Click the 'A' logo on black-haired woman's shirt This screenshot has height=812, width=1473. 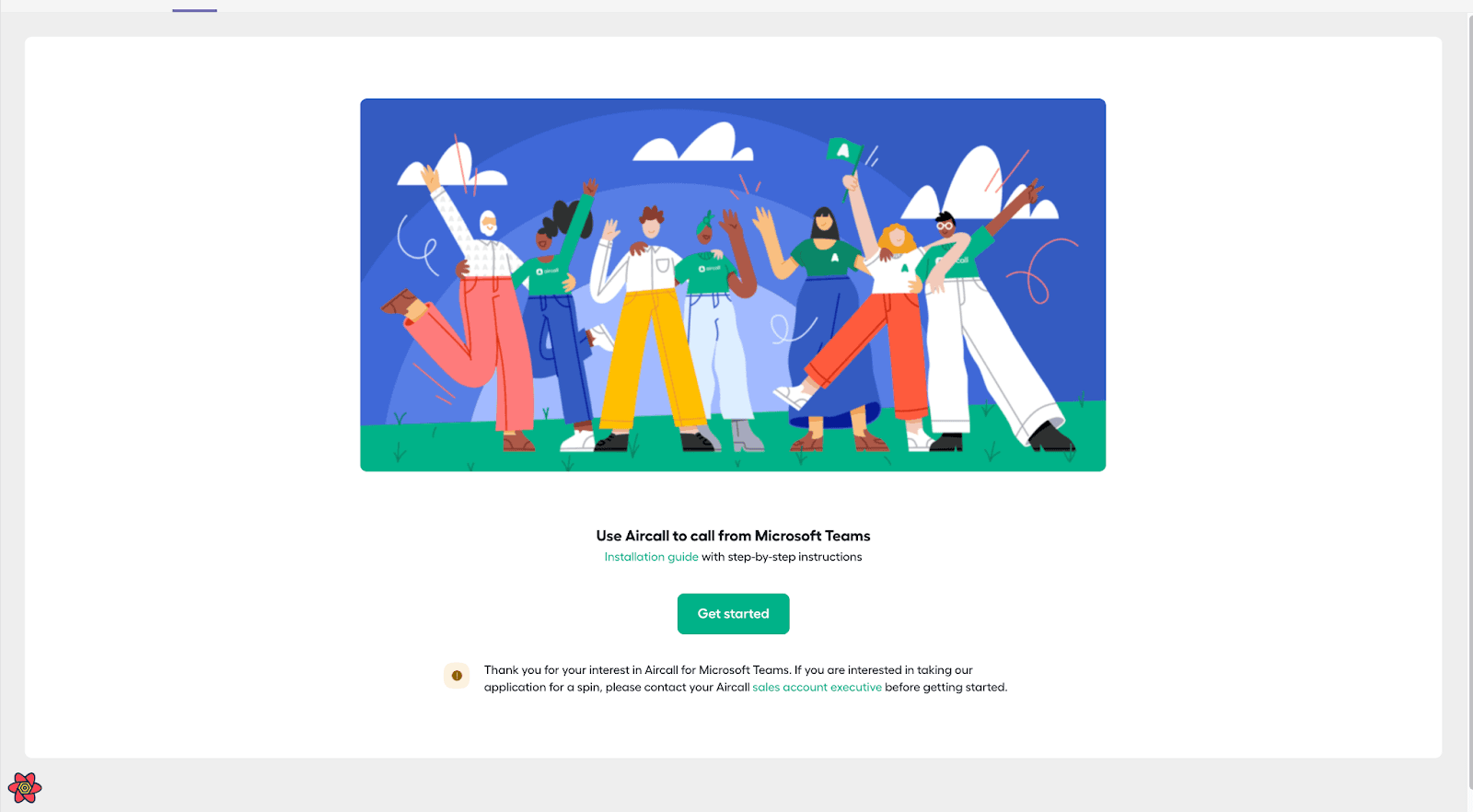point(835,259)
